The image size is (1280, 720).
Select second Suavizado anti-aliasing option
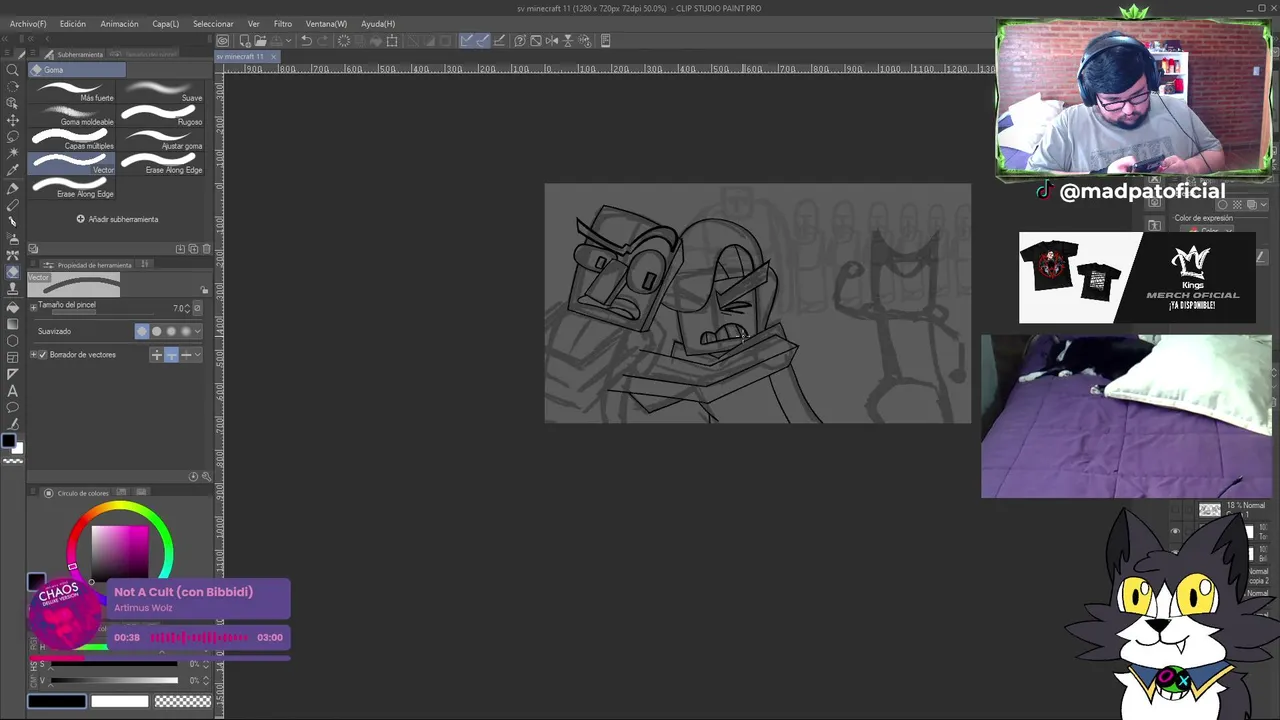(x=156, y=331)
